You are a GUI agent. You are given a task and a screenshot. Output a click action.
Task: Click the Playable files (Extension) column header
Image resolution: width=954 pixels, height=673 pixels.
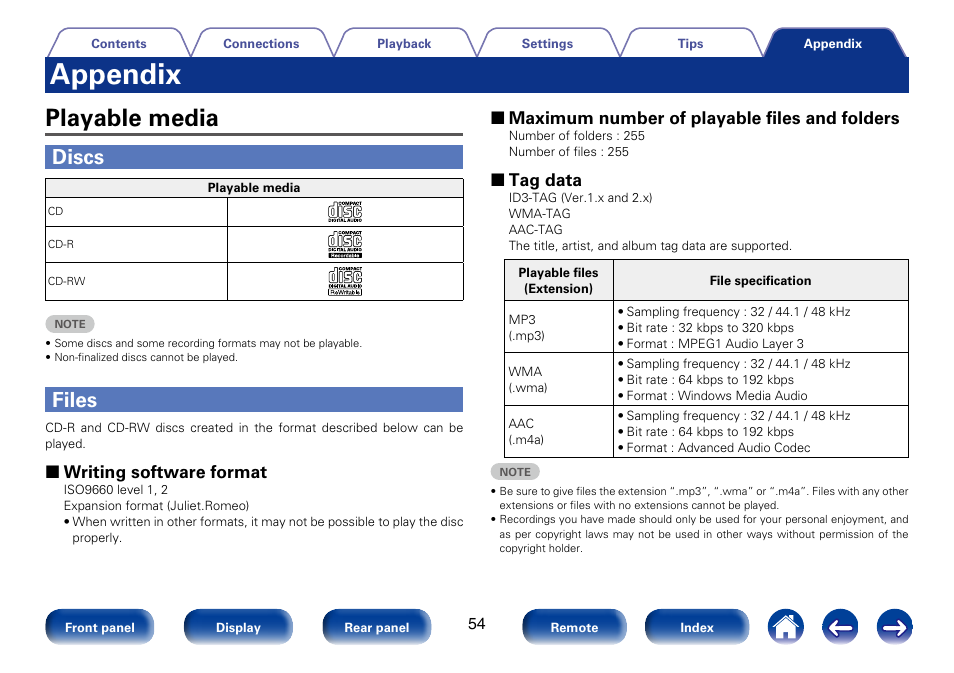559,281
